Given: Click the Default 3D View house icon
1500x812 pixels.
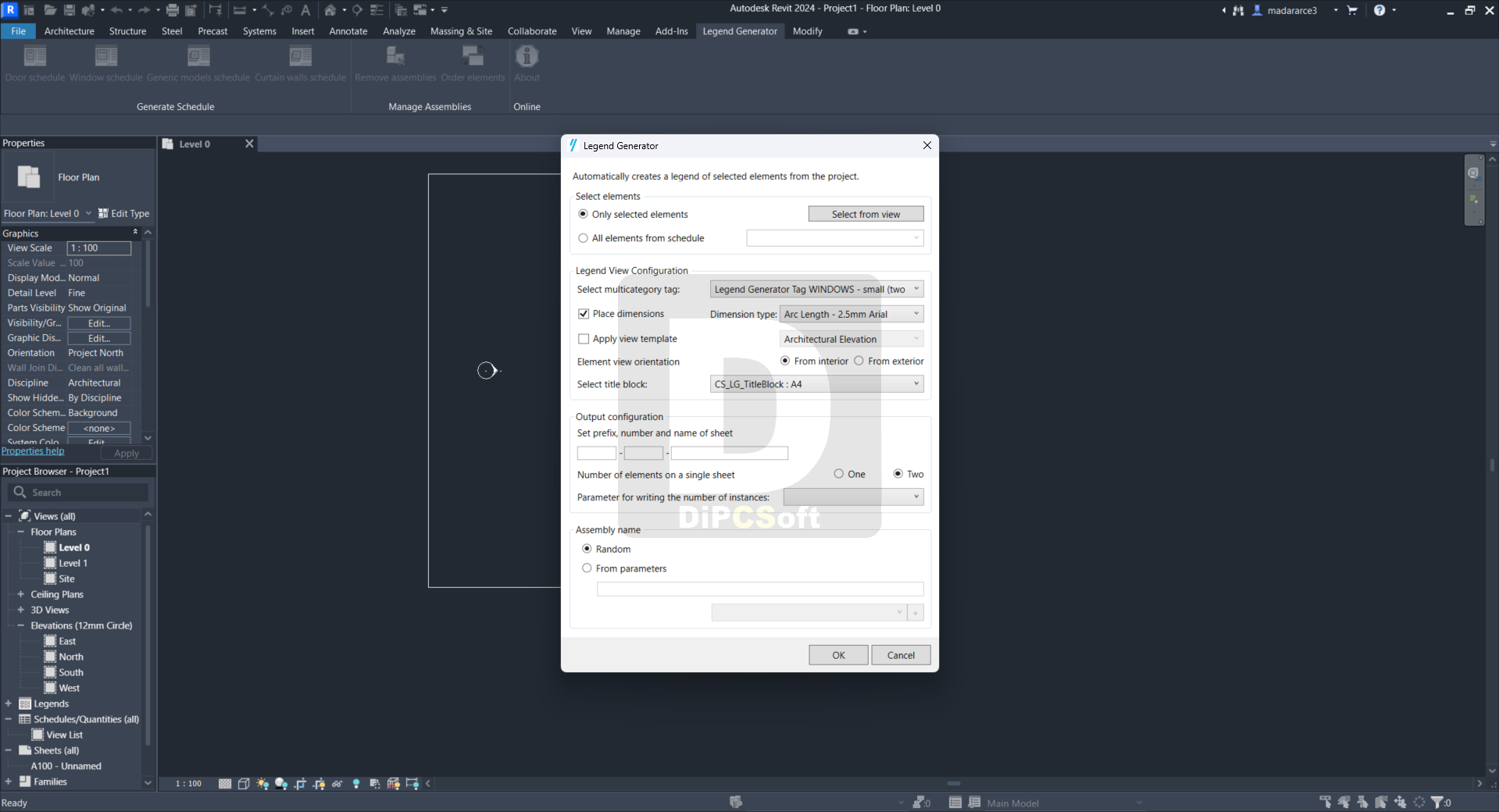Looking at the screenshot, I should (330, 10).
